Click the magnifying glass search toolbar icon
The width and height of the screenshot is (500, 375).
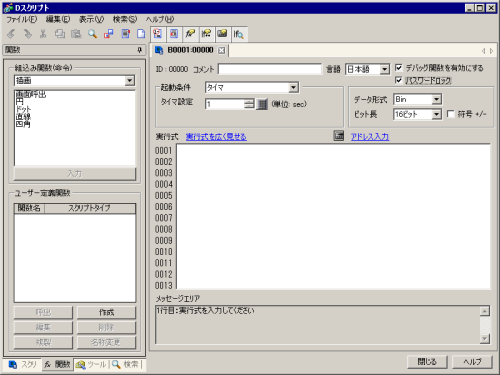coord(92,34)
